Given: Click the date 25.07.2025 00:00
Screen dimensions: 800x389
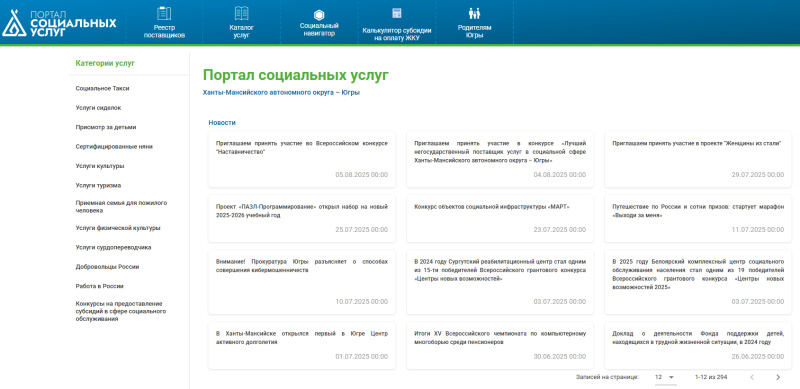Looking at the screenshot, I should pos(361,230).
